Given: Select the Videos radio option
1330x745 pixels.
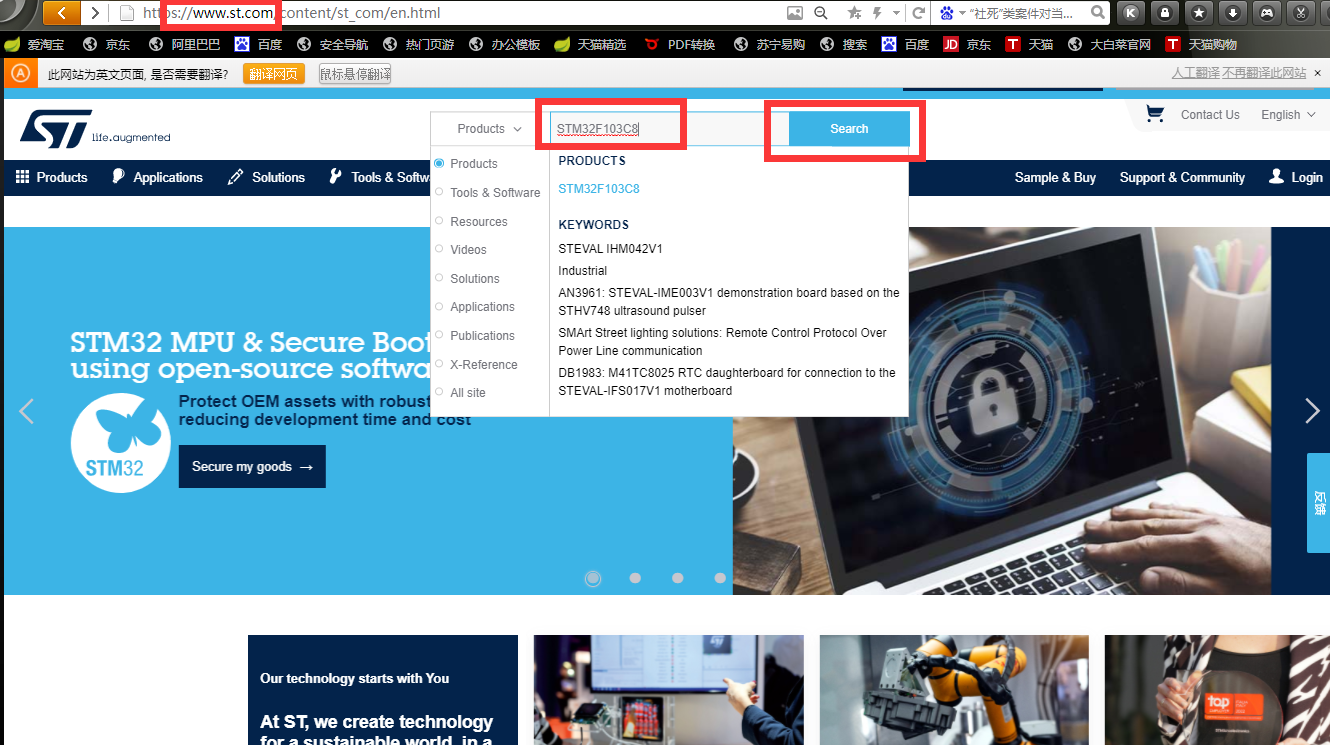Looking at the screenshot, I should pyautogui.click(x=440, y=249).
